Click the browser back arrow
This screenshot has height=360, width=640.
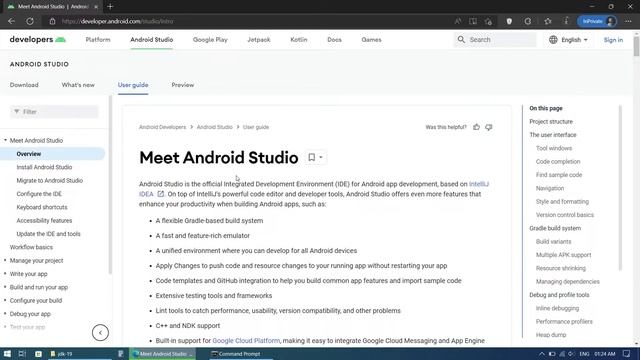[11, 21]
